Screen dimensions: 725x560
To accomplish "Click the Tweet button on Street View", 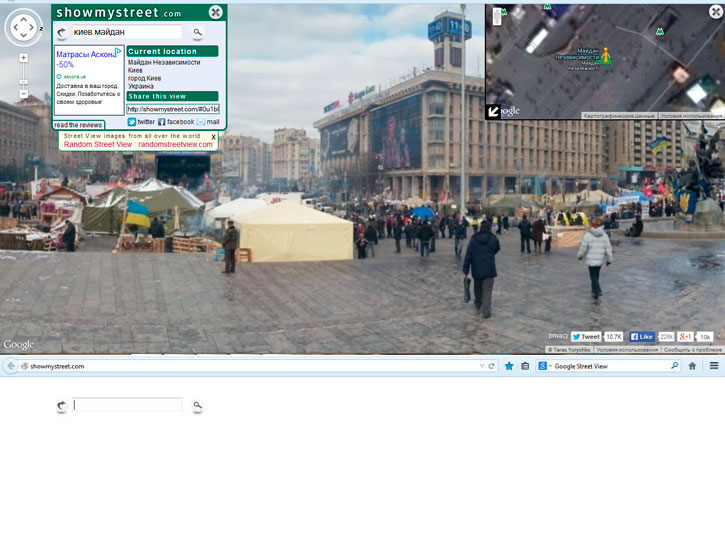I will click(587, 337).
